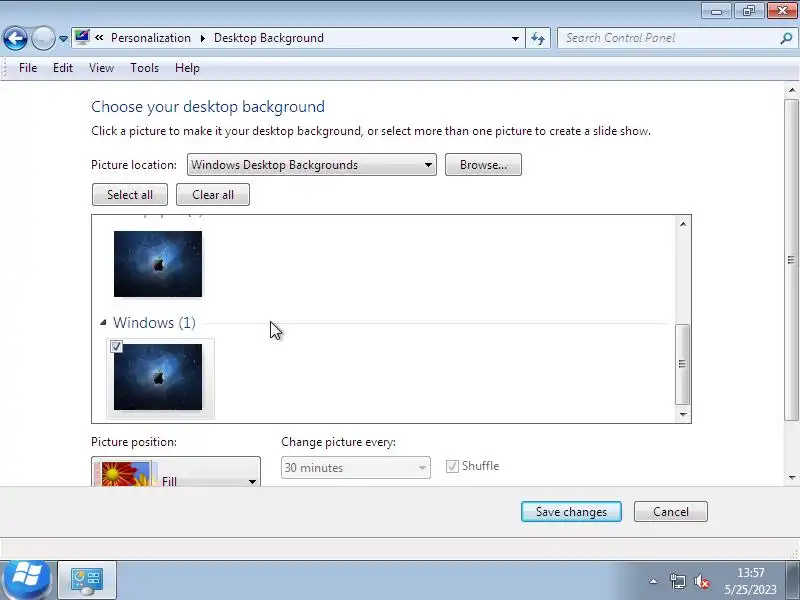Click the muted volume tray icon
The width and height of the screenshot is (800, 600).
coord(702,581)
